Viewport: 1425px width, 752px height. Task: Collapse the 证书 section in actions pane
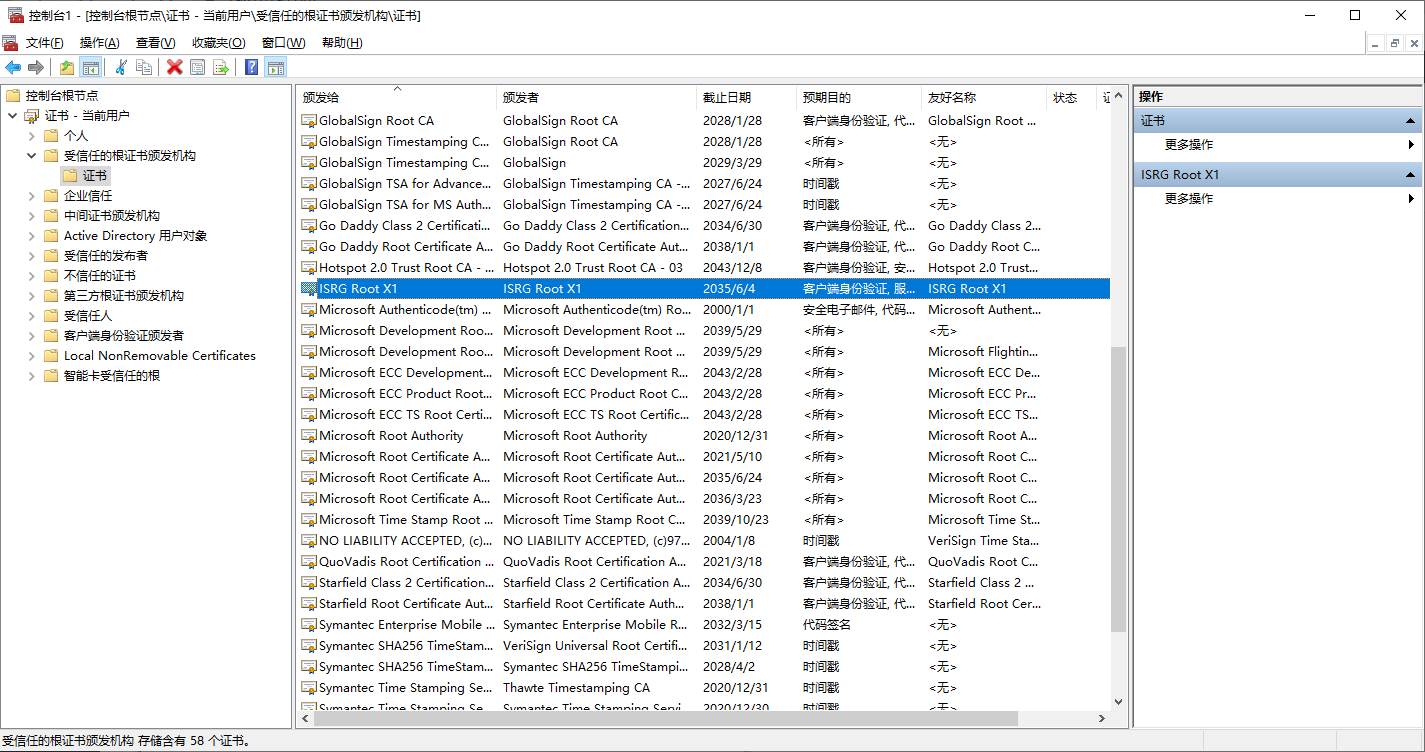[x=1412, y=120]
